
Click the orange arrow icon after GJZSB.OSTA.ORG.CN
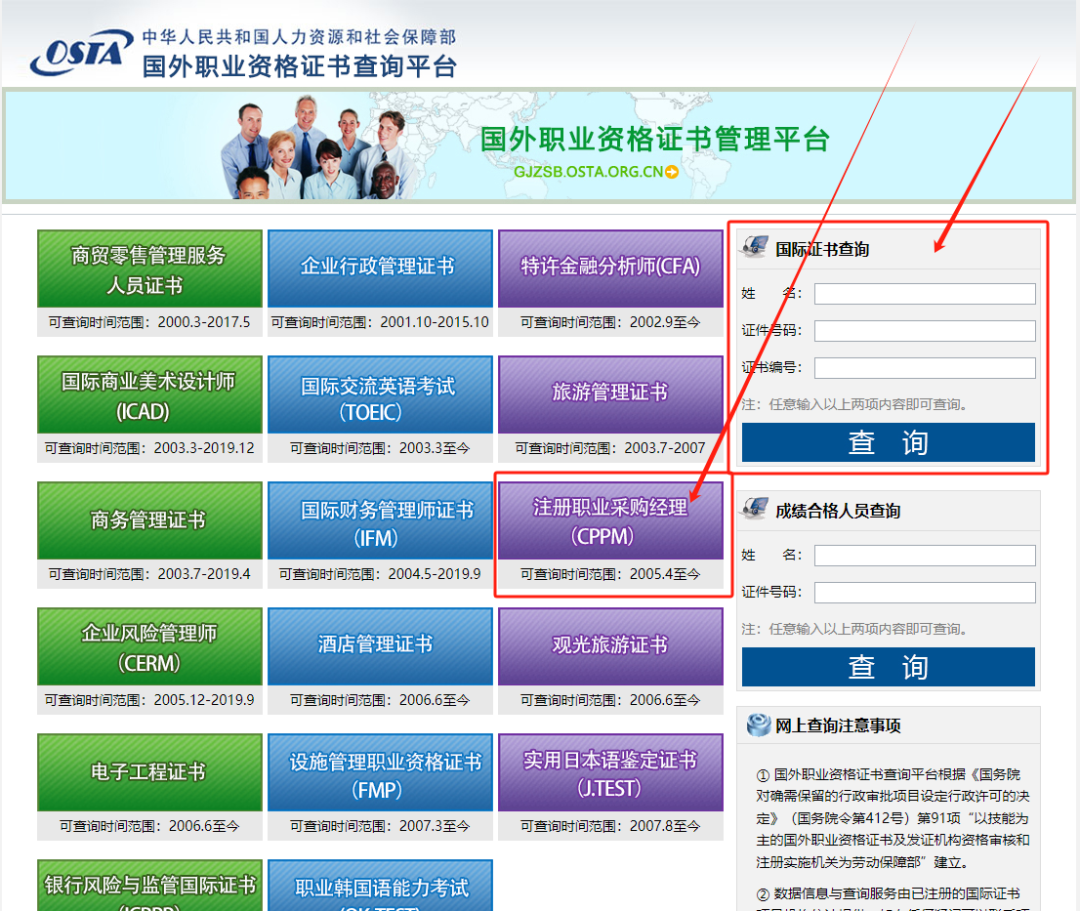pos(672,171)
